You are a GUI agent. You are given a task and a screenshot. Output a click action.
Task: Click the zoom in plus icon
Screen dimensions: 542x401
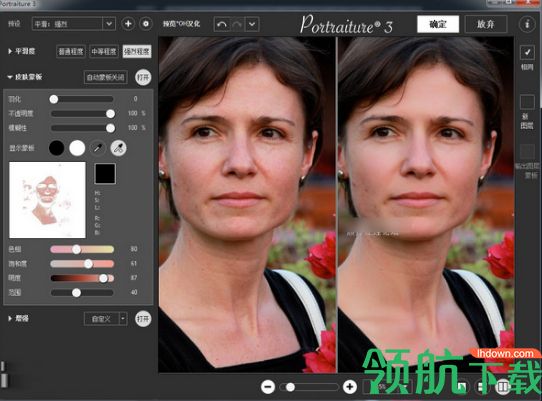point(350,386)
